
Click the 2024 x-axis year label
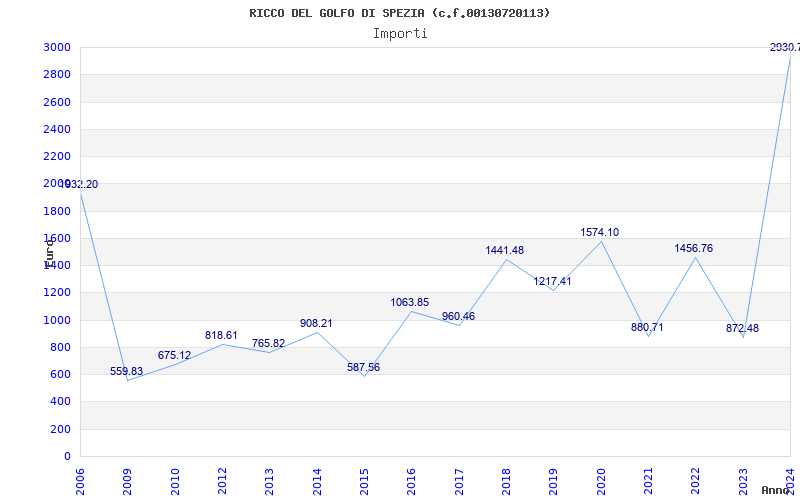point(790,482)
